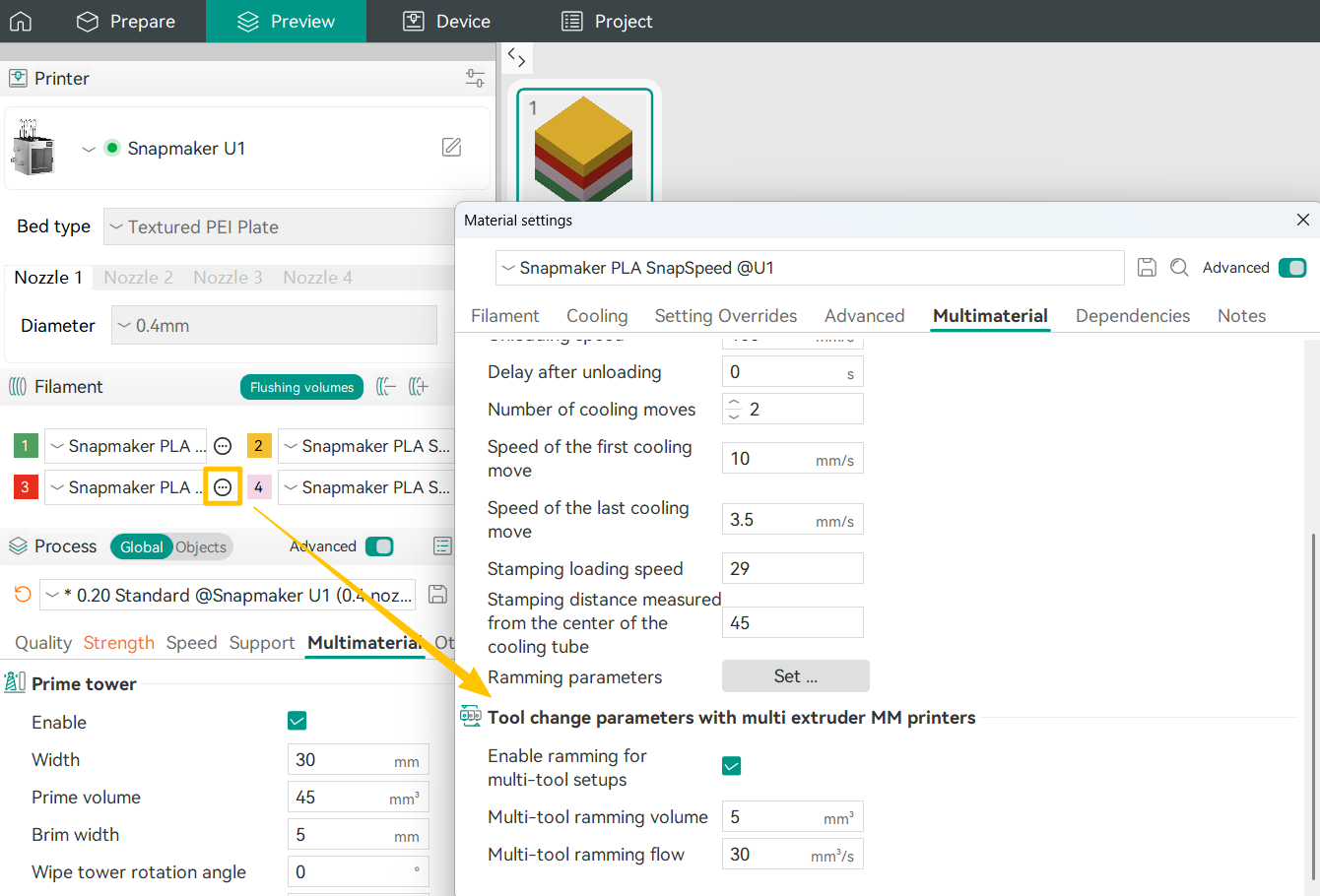Image resolution: width=1320 pixels, height=896 pixels.
Task: Toggle Advanced switch in Material settings
Action: 1291,268
